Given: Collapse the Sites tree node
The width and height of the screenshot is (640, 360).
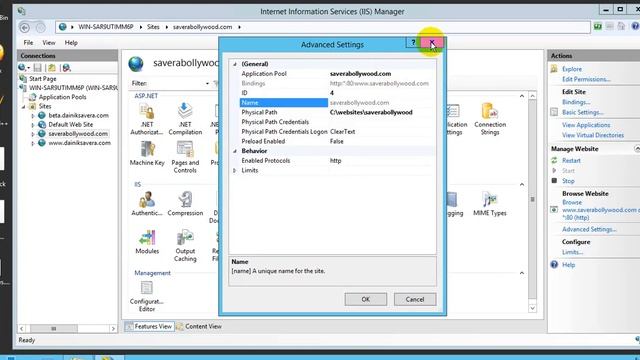Looking at the screenshot, I should pos(24,107).
